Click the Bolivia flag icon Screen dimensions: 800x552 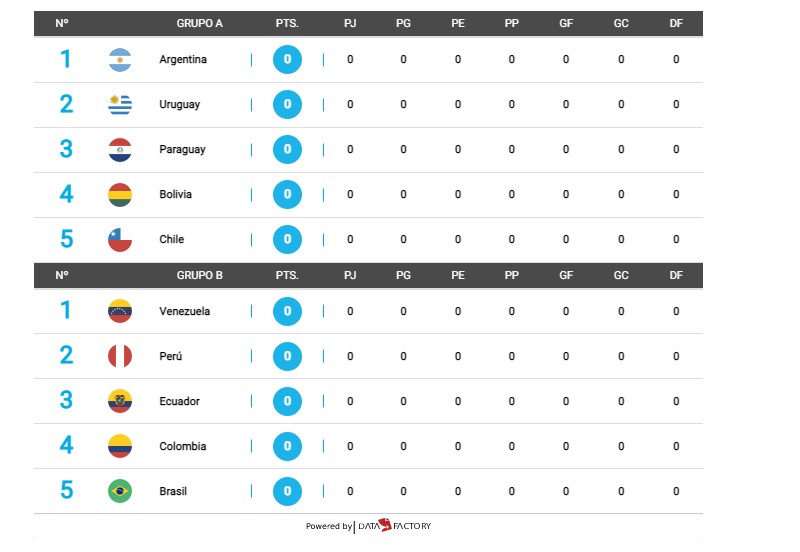coord(120,194)
